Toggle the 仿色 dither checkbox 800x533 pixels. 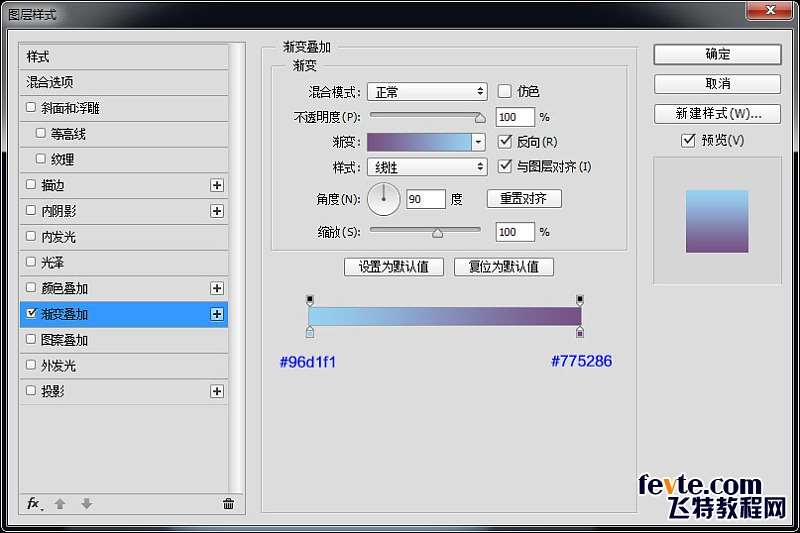504,91
